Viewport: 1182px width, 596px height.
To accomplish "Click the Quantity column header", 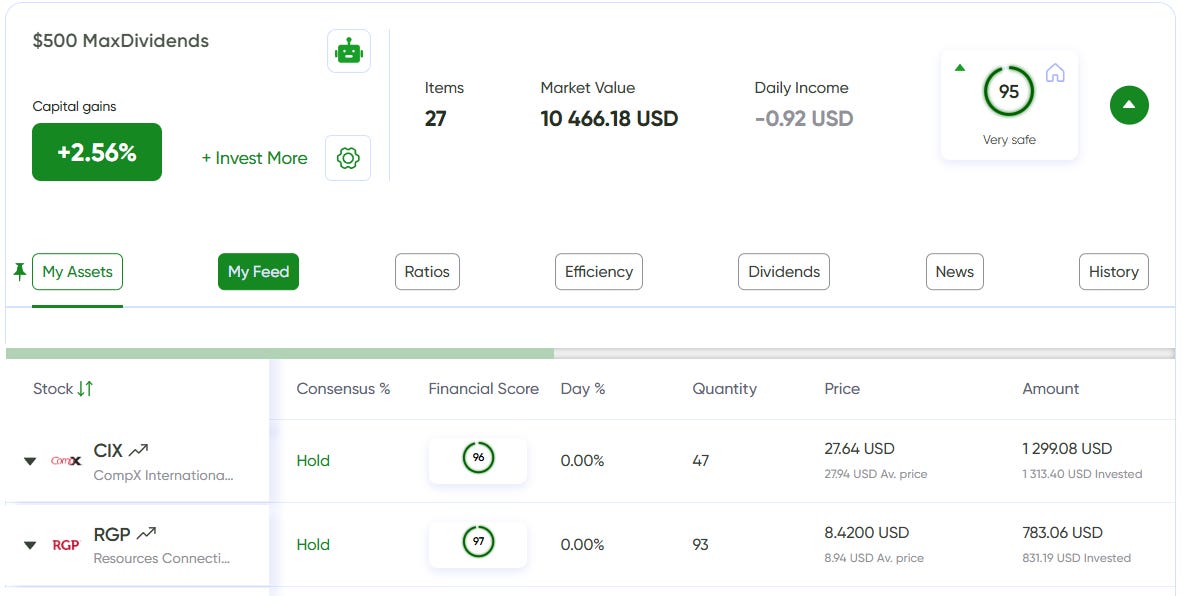I will tap(724, 389).
